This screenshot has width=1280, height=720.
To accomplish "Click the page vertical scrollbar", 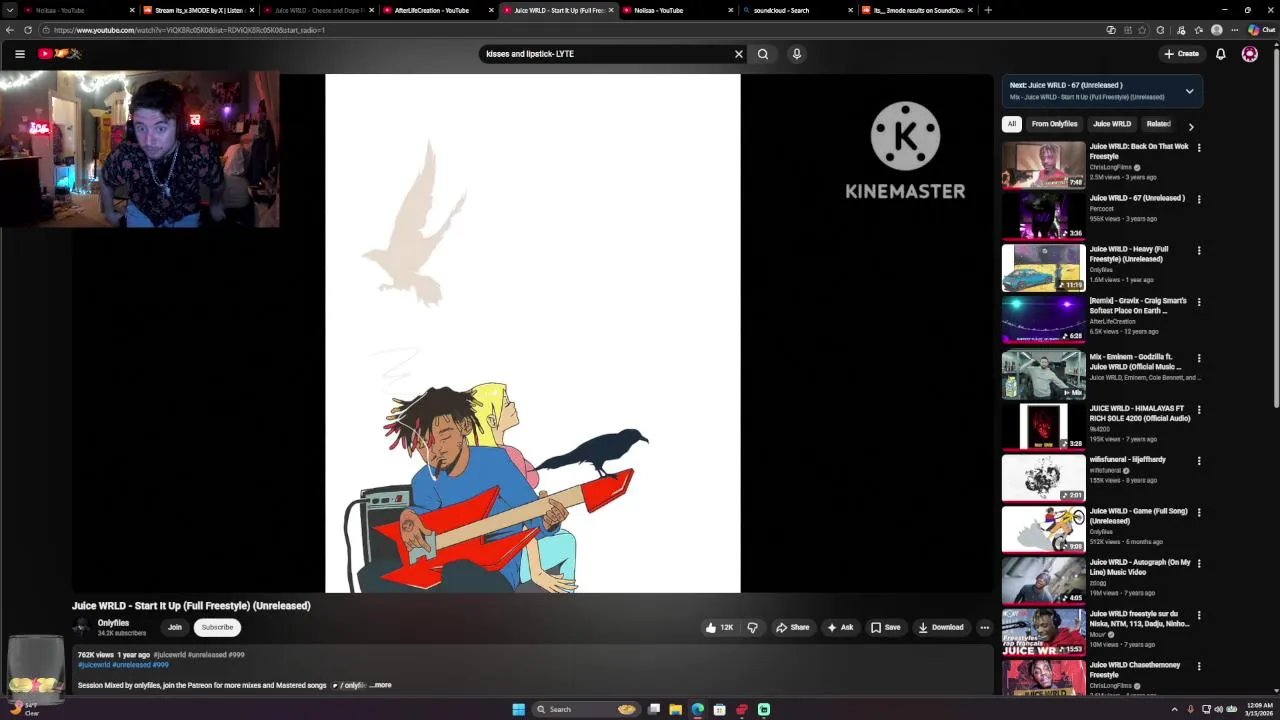I will coord(1275,230).
